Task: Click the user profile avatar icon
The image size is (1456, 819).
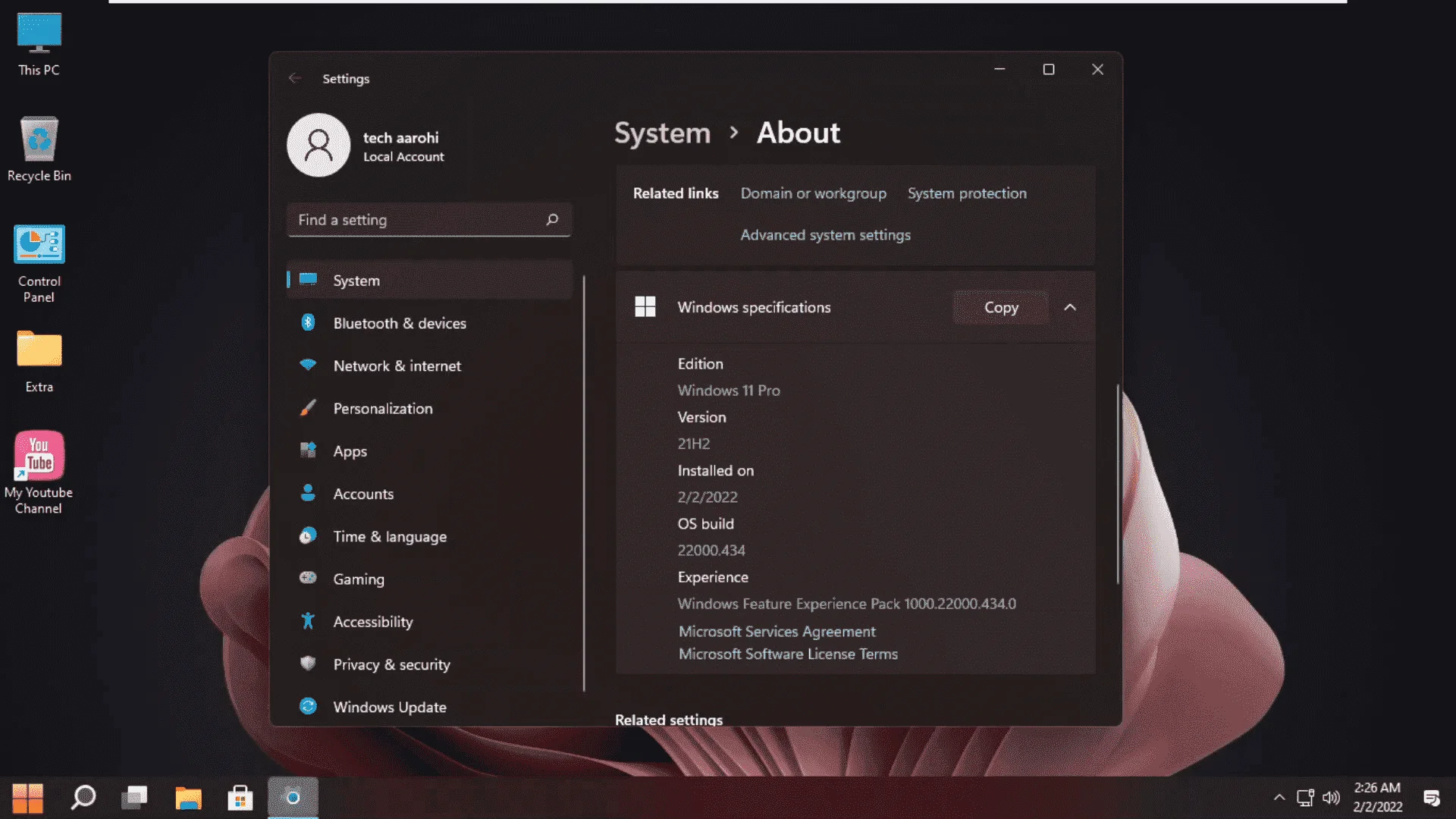Action: coord(318,145)
